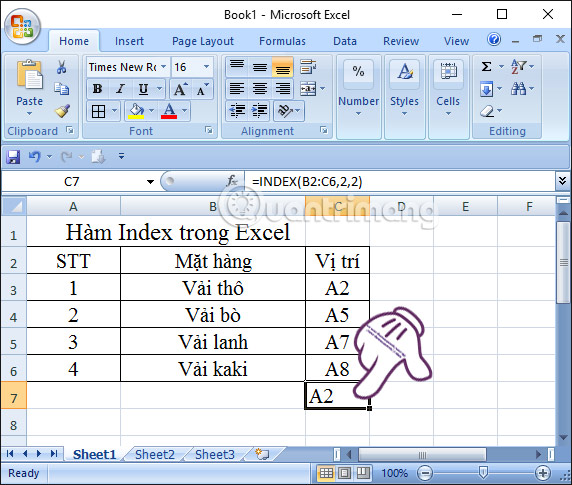Open Excel Help question mark
This screenshot has height=485, width=572.
tap(494, 39)
